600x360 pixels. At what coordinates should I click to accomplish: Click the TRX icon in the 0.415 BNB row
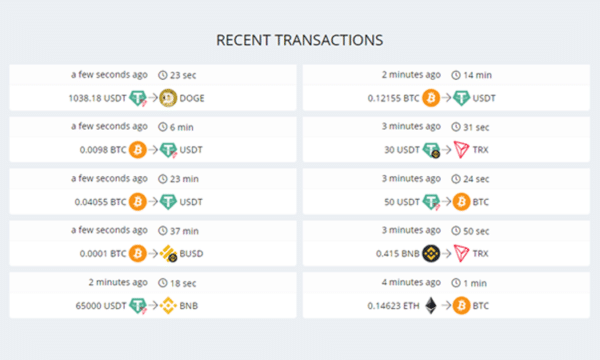461,254
